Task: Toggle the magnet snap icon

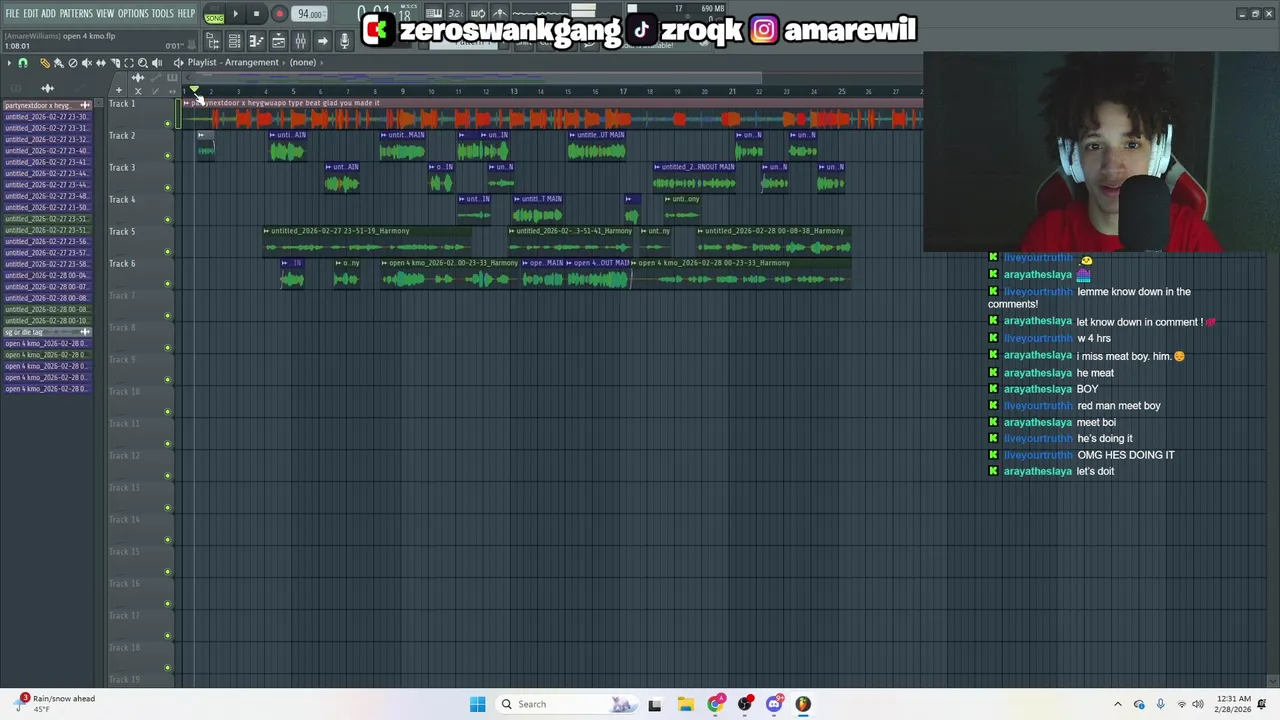Action: [x=22, y=63]
